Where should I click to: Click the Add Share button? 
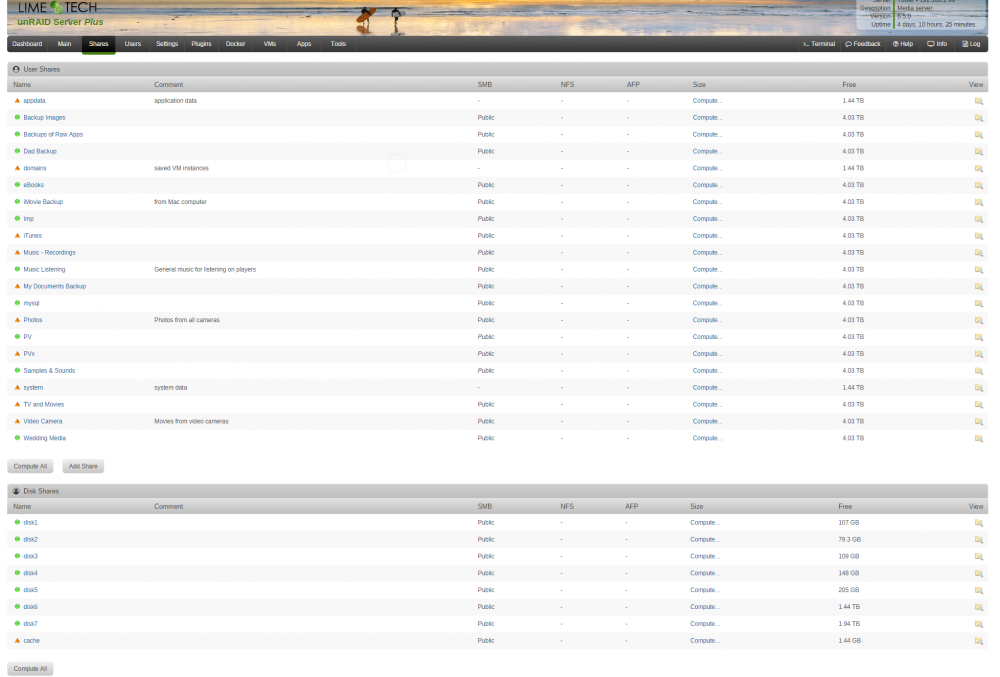(83, 467)
